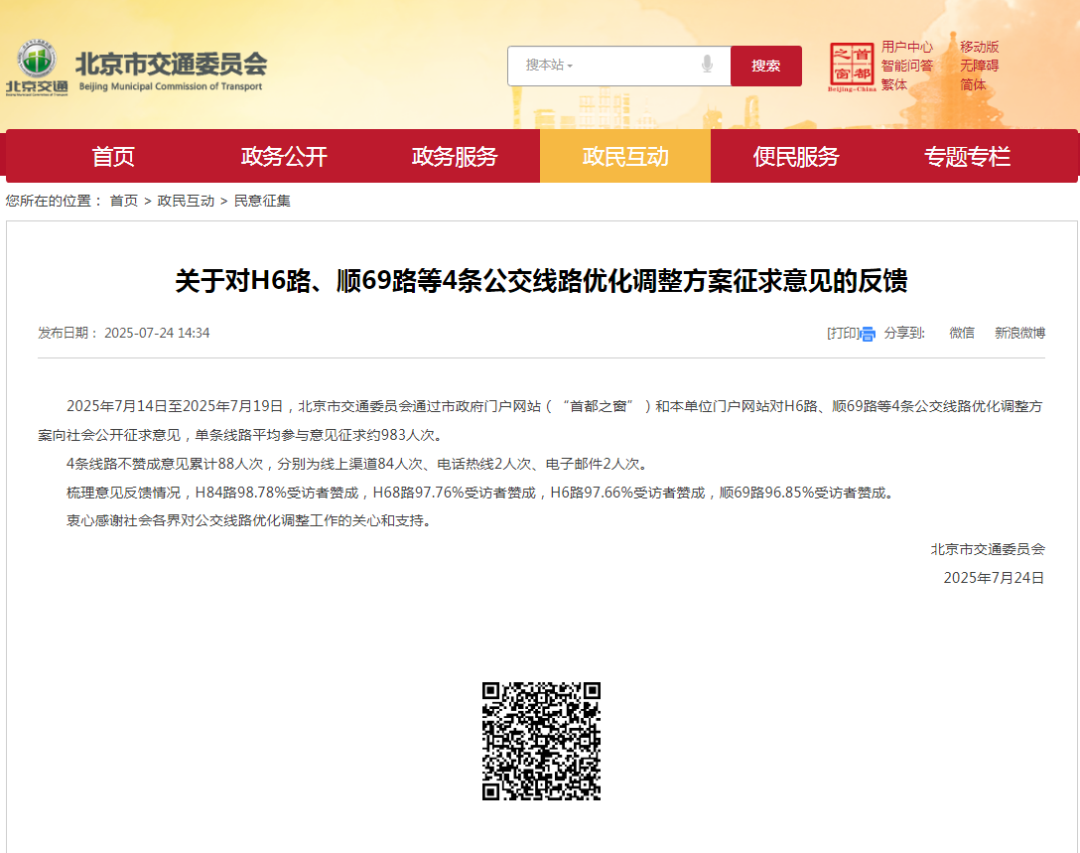
Task: Click the QR code image
Action: [x=541, y=741]
